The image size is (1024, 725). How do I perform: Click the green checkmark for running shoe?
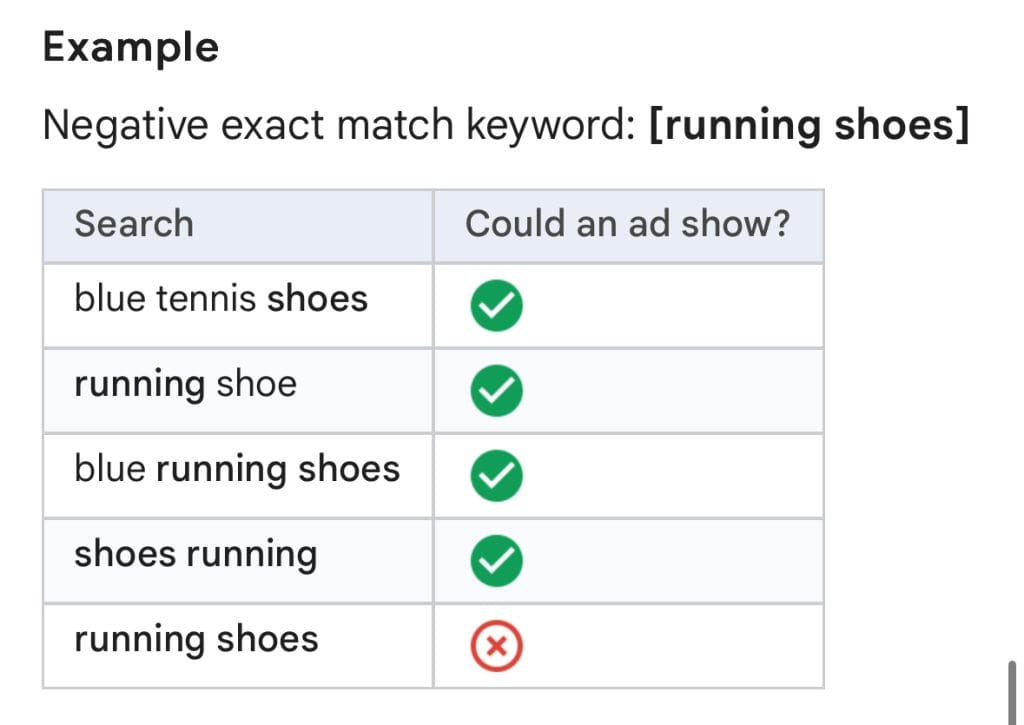tap(496, 391)
